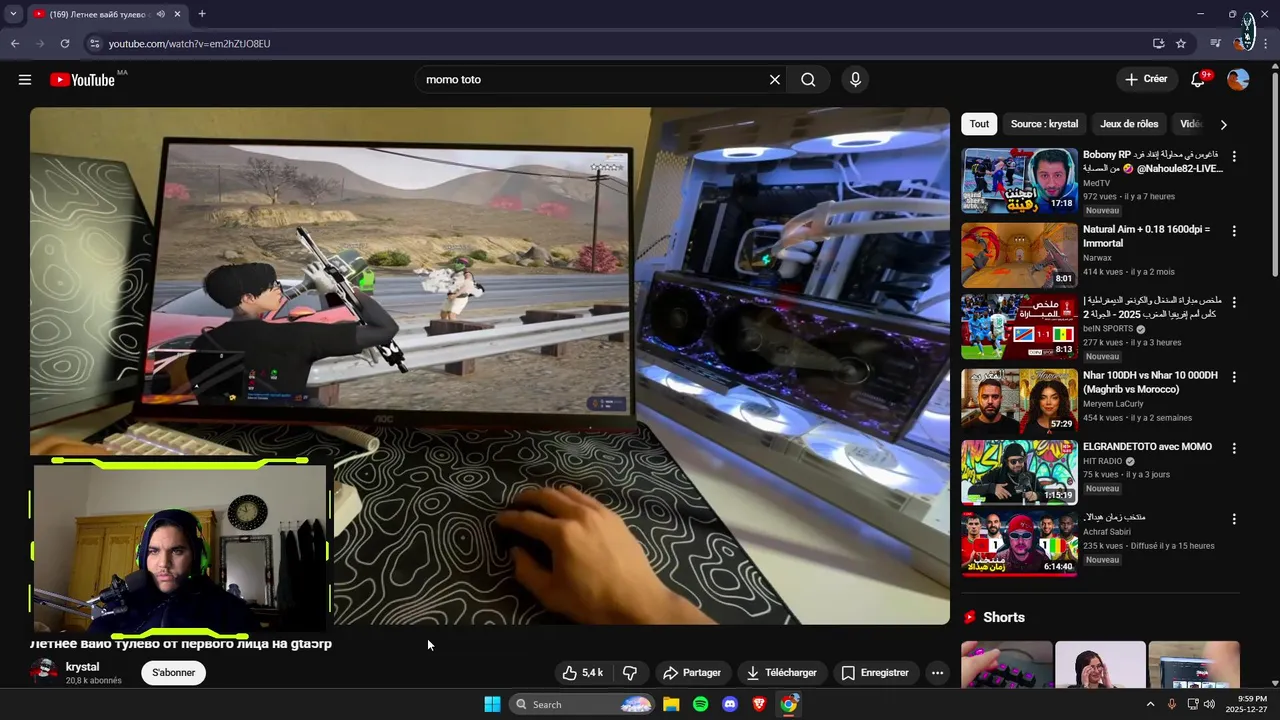Click the taskbar Search box
This screenshot has height=720, width=1280.
point(582,704)
